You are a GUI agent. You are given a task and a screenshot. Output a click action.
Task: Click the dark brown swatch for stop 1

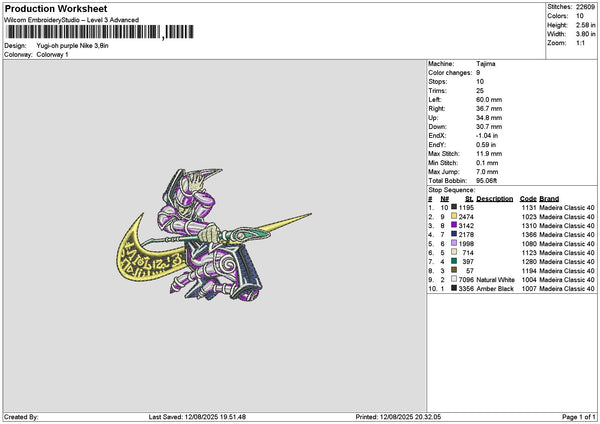pyautogui.click(x=454, y=207)
